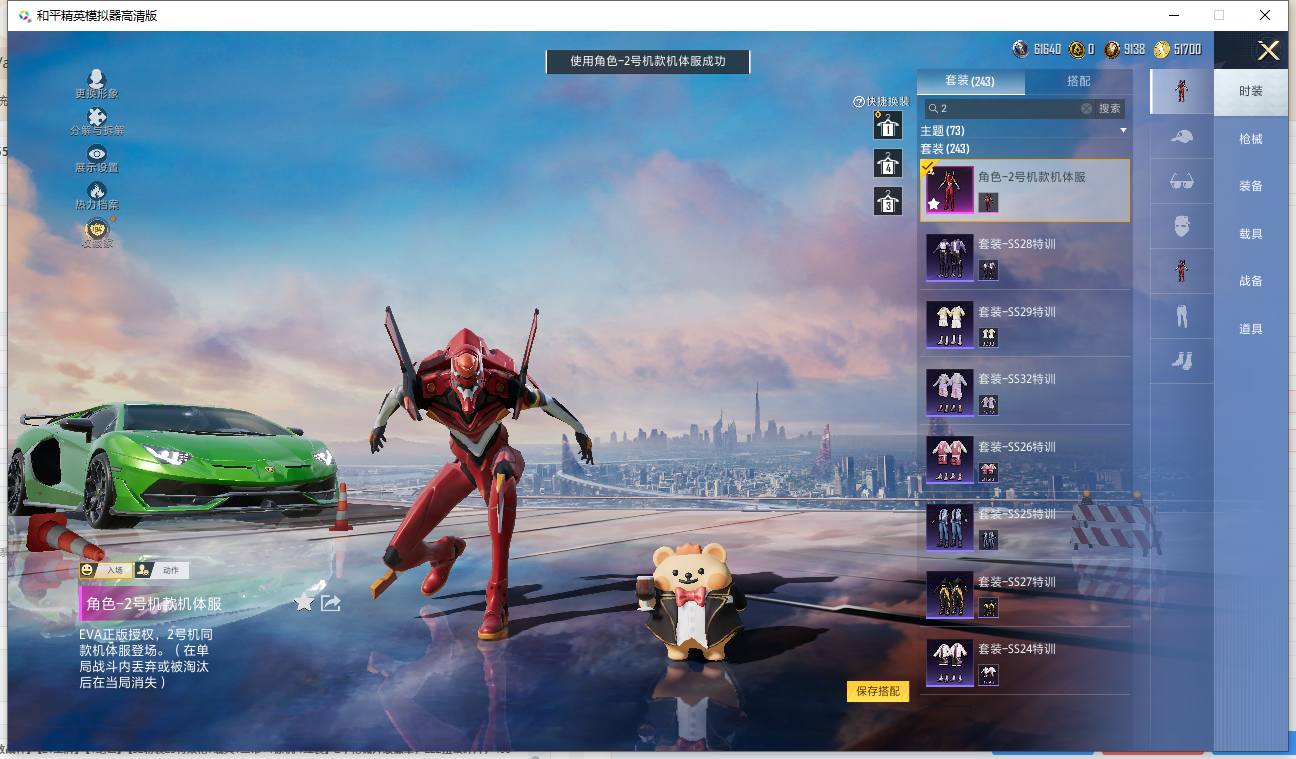Open the pants category icon
This screenshot has width=1296, height=759.
pos(1182,317)
